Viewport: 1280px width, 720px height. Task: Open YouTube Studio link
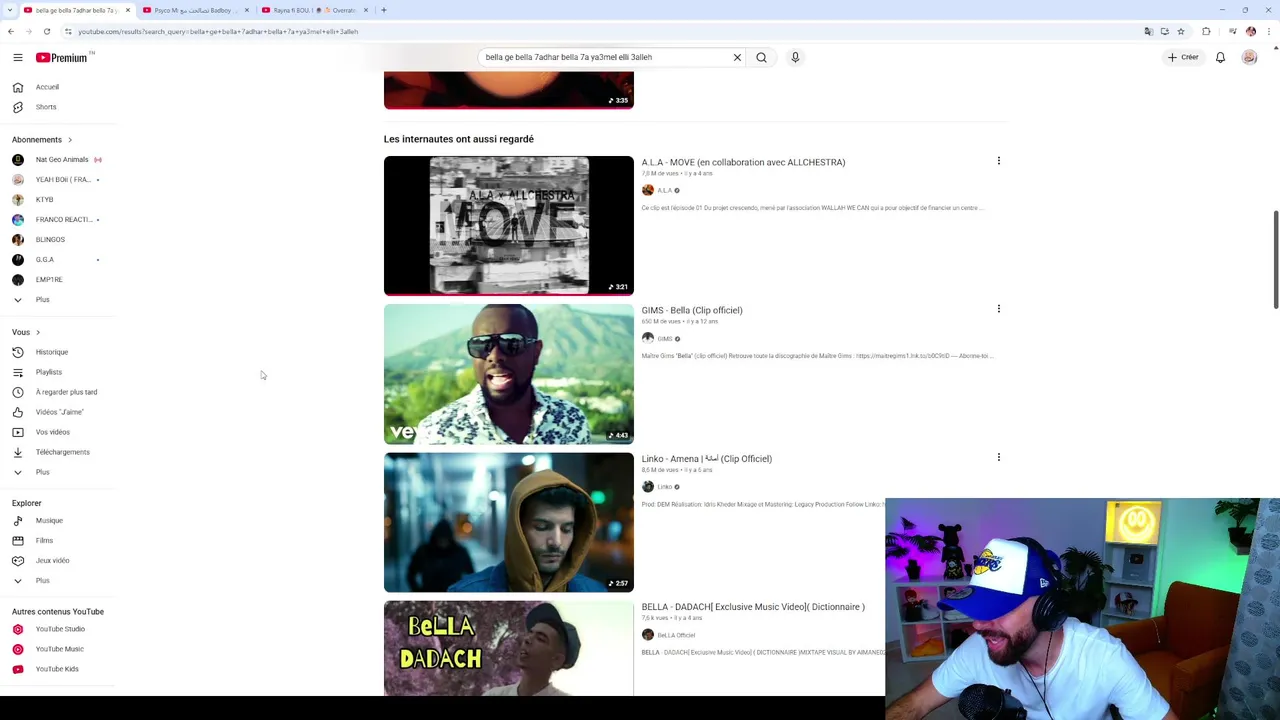coord(60,629)
